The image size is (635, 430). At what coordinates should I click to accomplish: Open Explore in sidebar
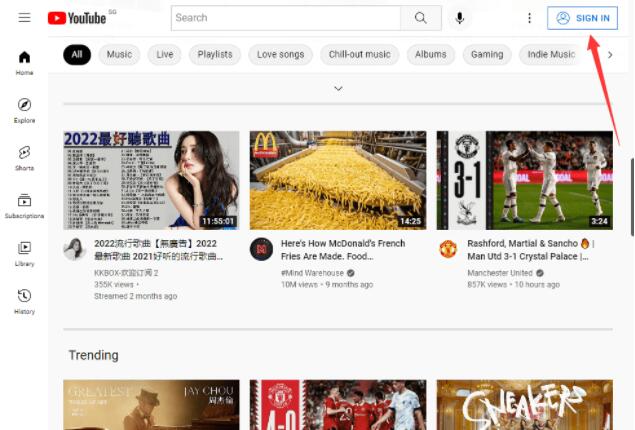pos(24,111)
